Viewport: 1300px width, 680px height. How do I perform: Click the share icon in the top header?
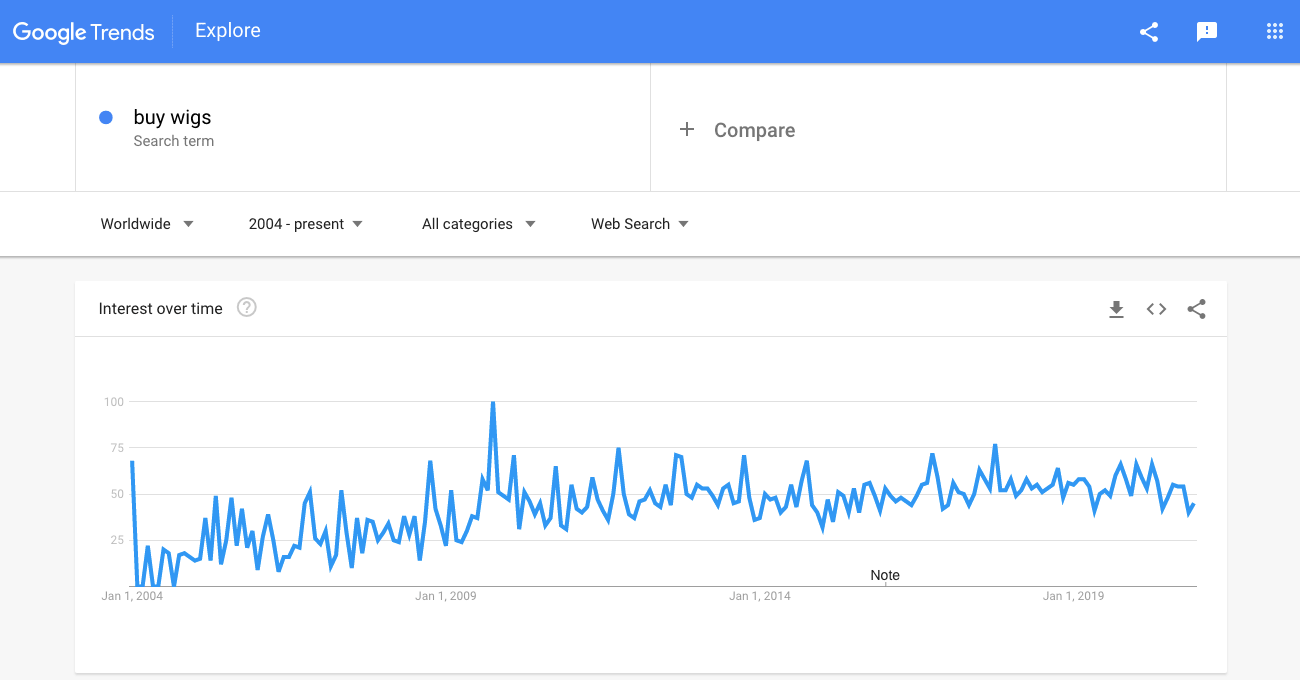[x=1149, y=31]
